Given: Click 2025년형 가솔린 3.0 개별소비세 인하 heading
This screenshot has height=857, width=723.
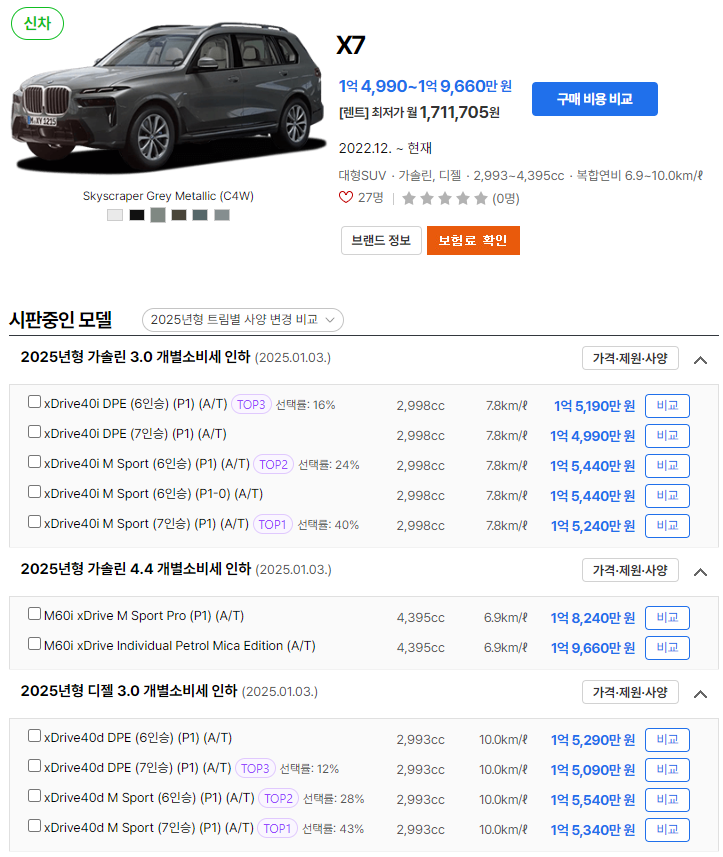Looking at the screenshot, I should point(136,357).
